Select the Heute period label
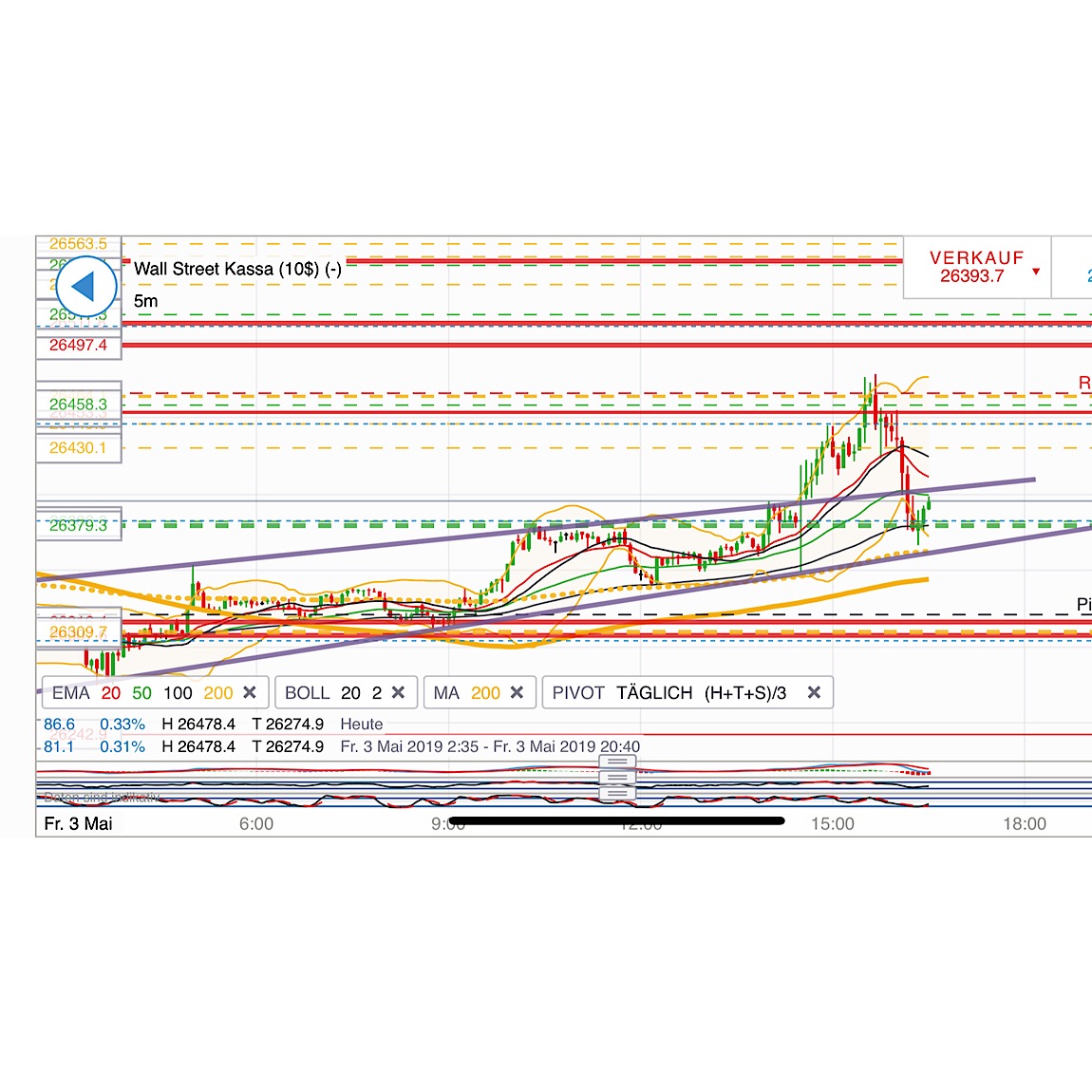1092x1092 pixels. (362, 724)
